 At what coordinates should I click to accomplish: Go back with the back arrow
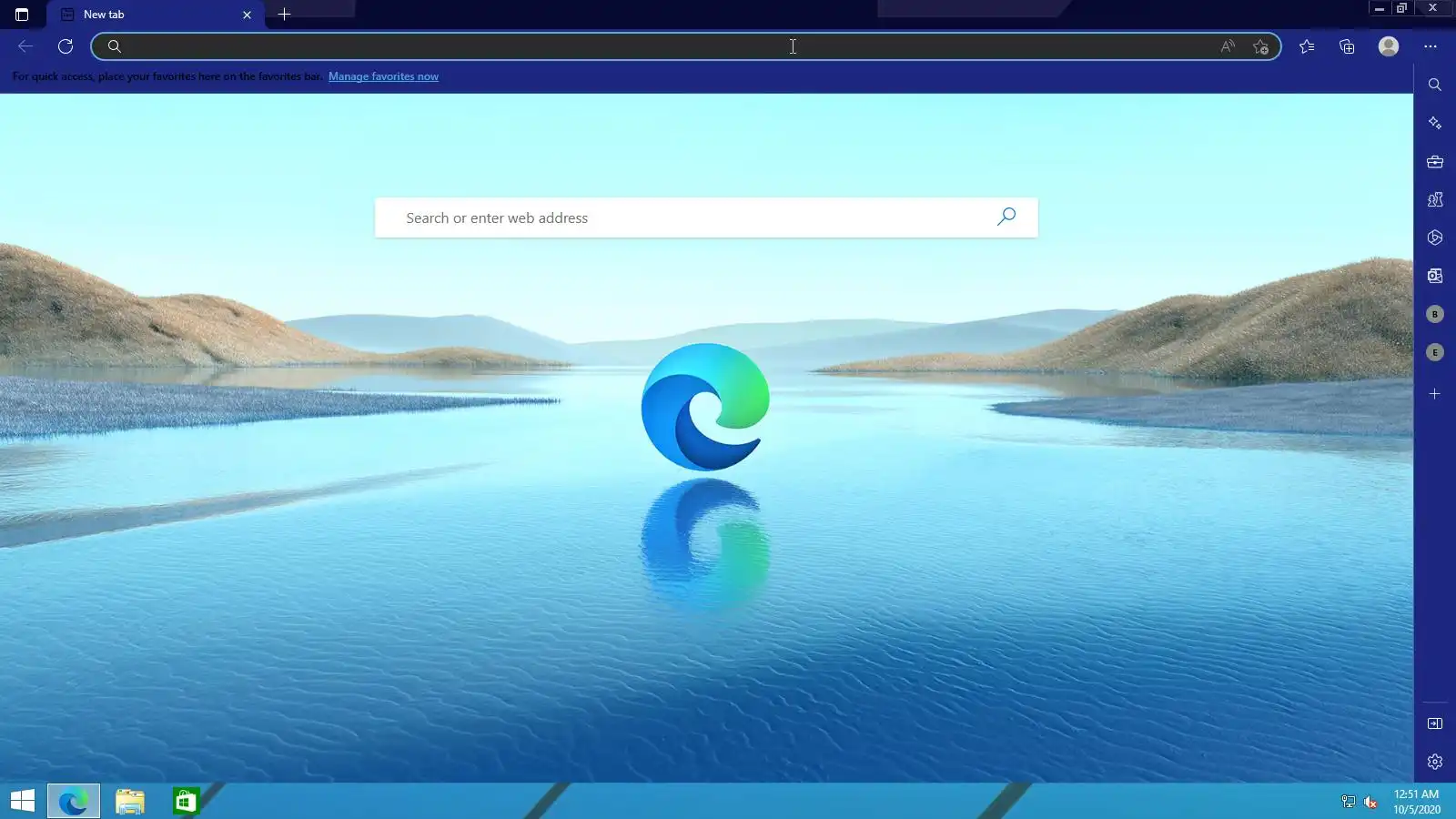25,46
